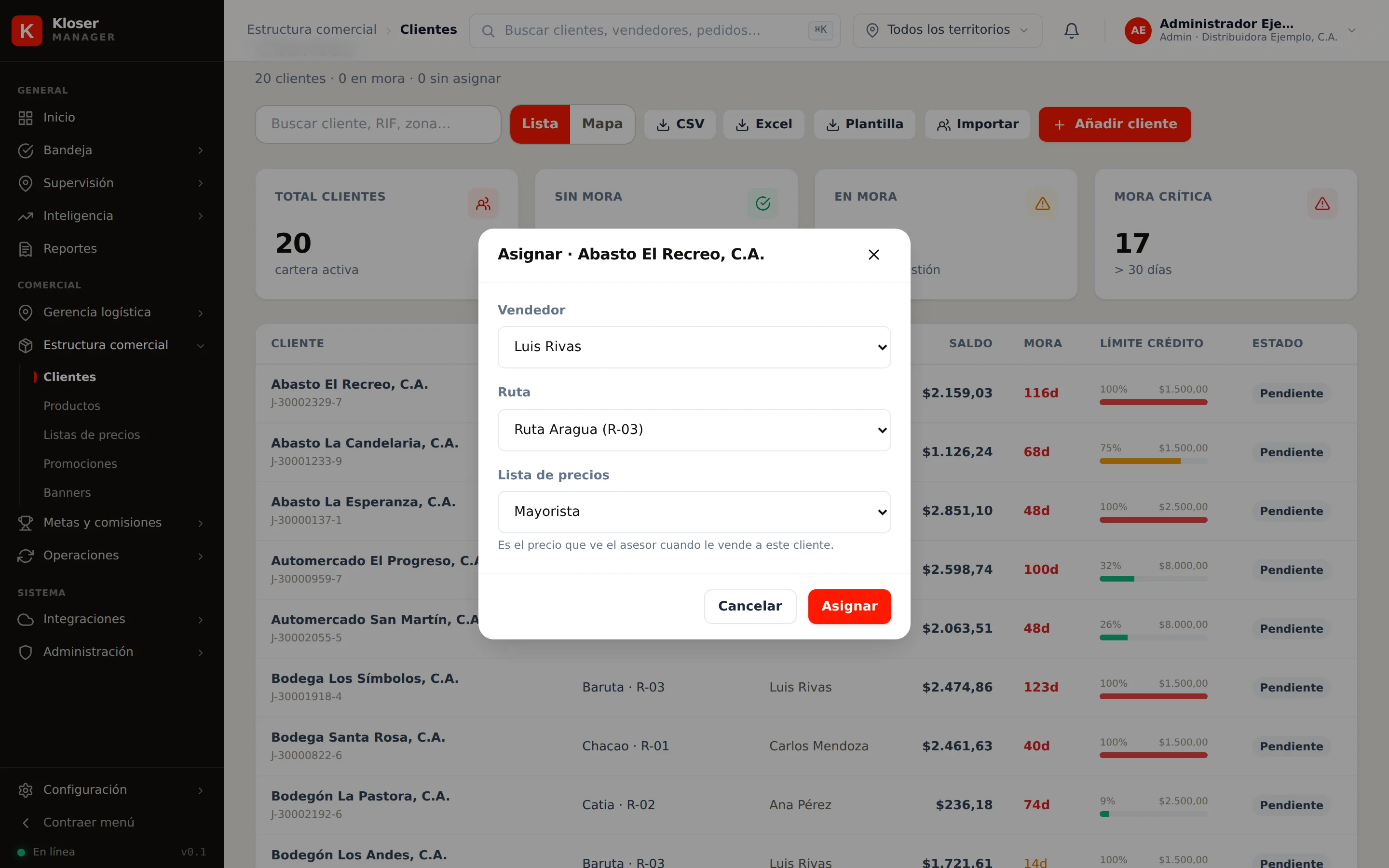Open the Importar clients option
The height and width of the screenshot is (868, 1389).
[978, 124]
